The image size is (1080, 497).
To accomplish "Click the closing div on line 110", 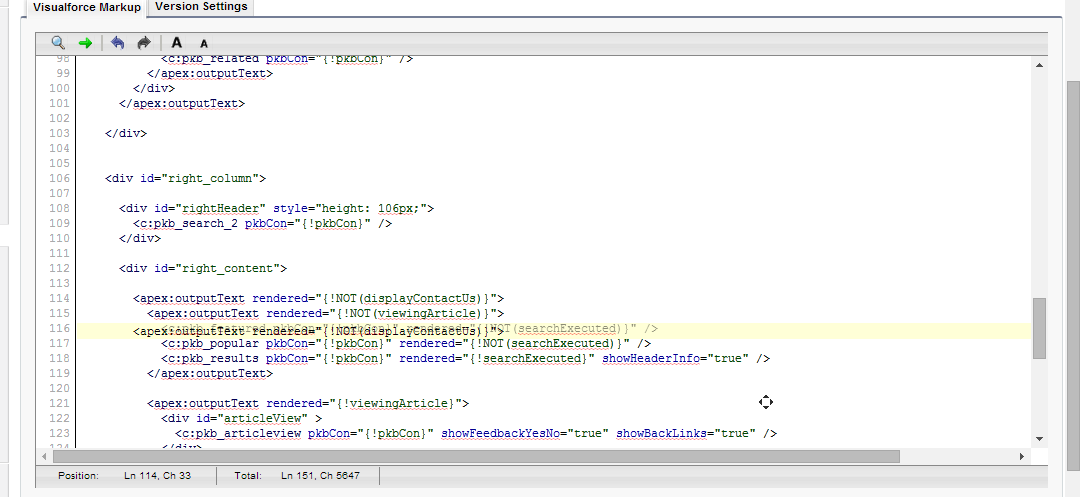I will tap(140, 238).
